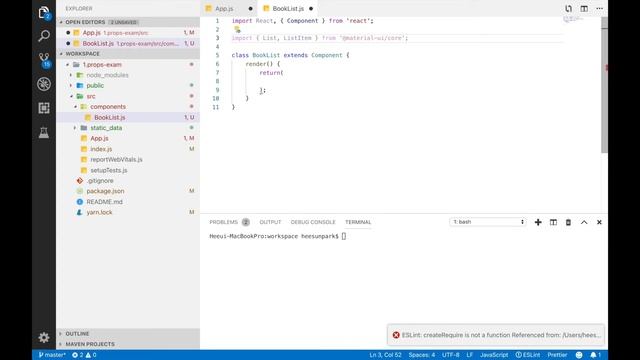This screenshot has width=640, height=360.
Task: Open index.js in the file tree
Action: (x=128, y=149)
